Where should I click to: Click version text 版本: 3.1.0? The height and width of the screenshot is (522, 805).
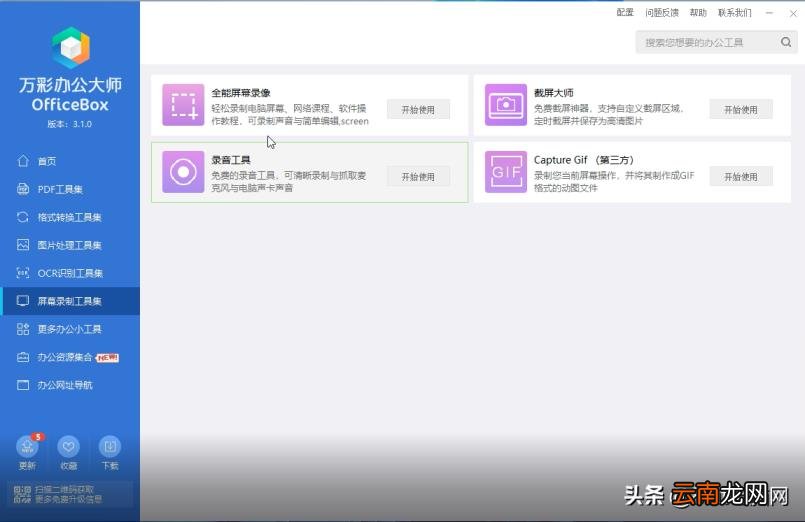point(70,124)
